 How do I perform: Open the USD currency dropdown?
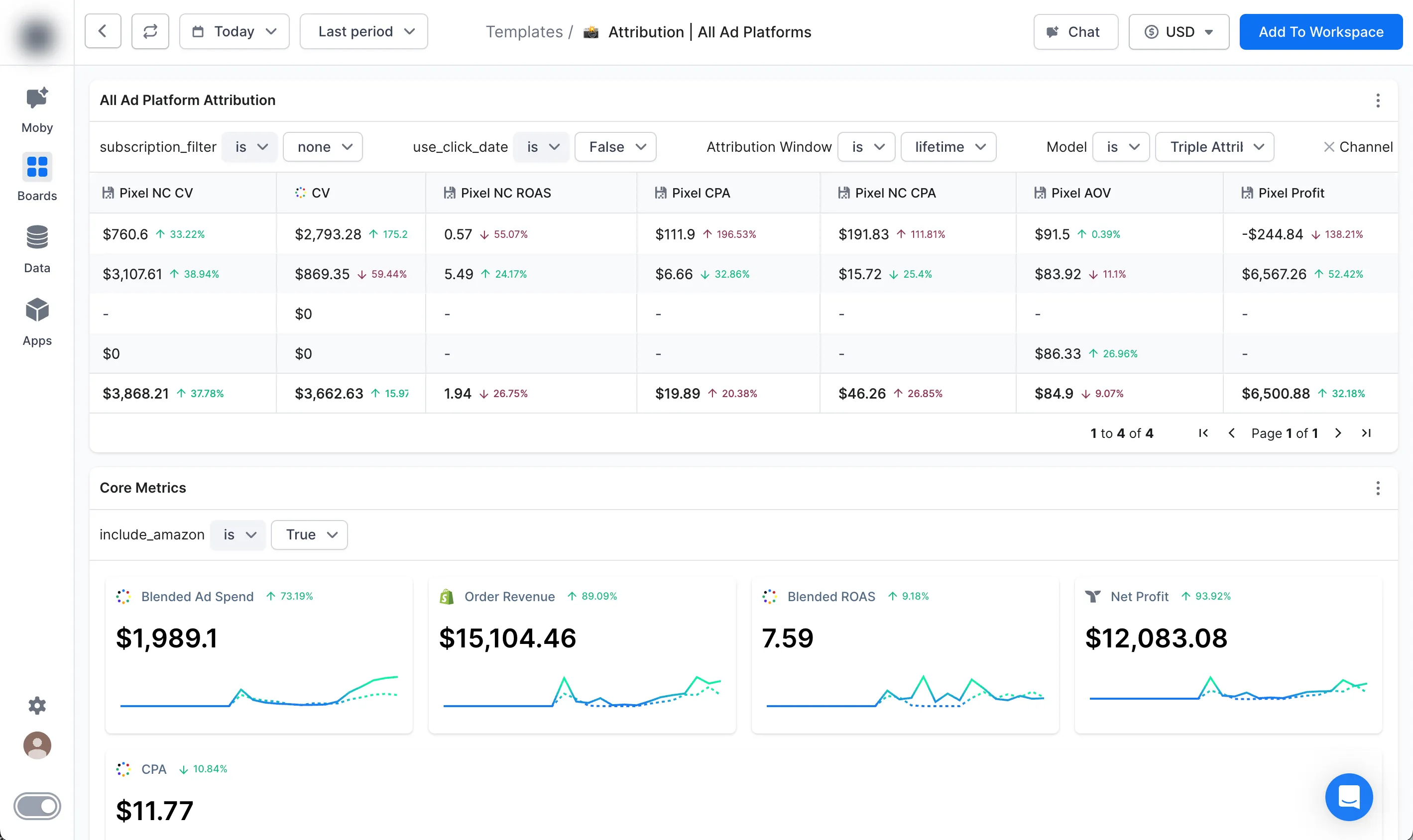1178,32
